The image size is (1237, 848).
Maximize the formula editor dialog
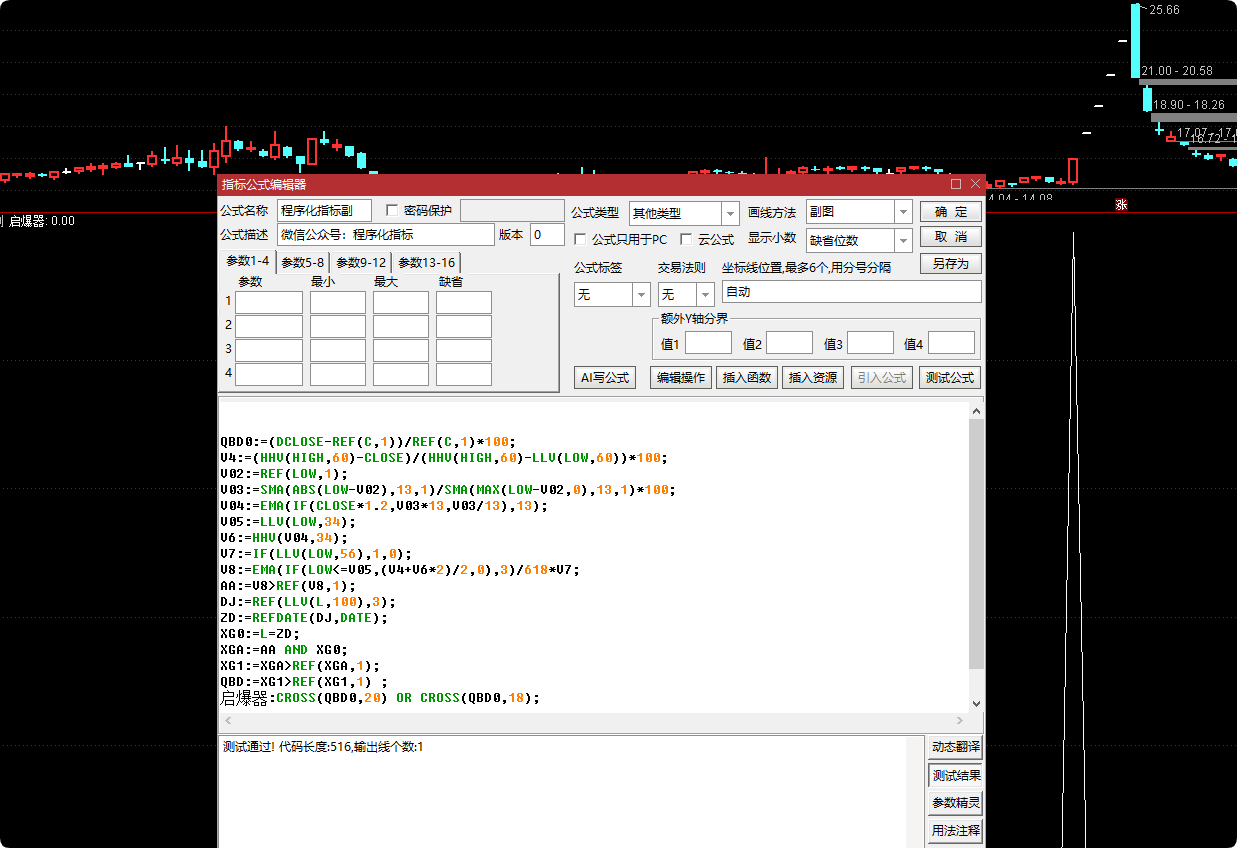956,184
